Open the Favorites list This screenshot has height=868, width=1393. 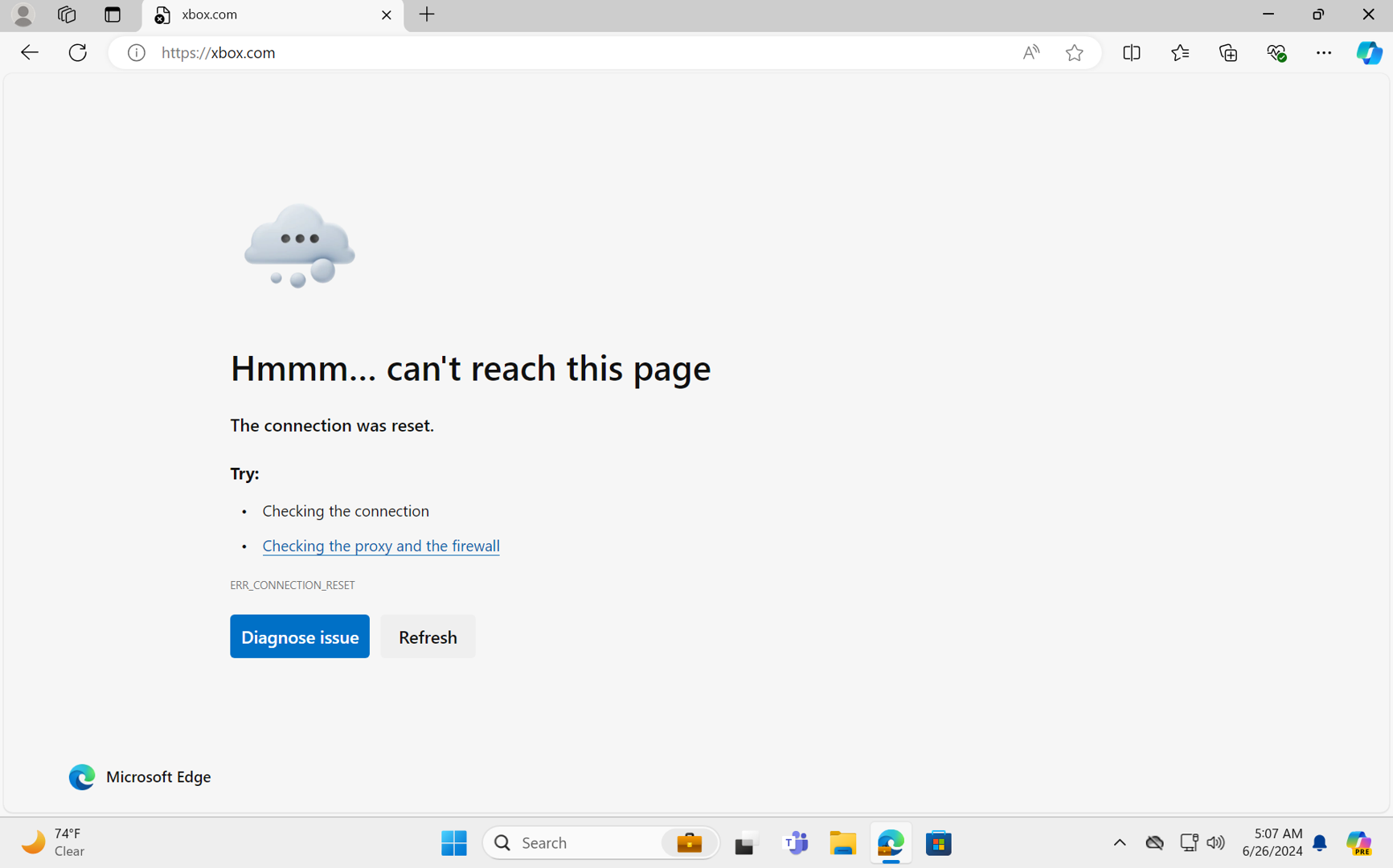(x=1179, y=52)
